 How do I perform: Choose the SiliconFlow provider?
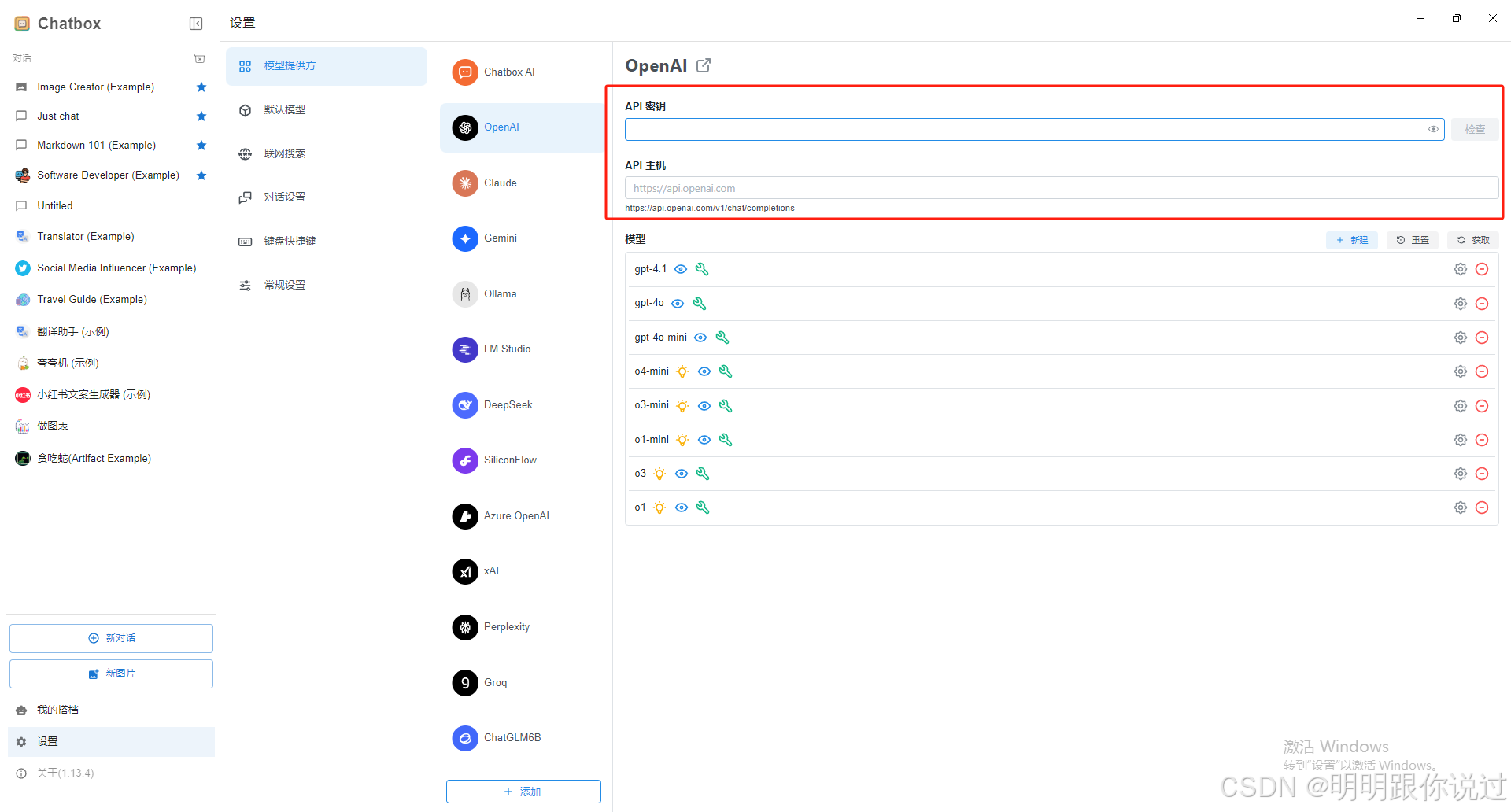[x=523, y=460]
